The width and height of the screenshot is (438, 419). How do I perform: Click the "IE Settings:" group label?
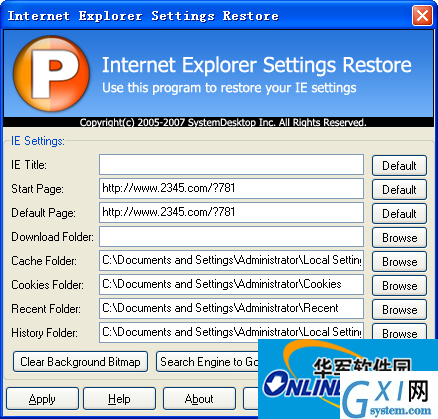click(38, 141)
